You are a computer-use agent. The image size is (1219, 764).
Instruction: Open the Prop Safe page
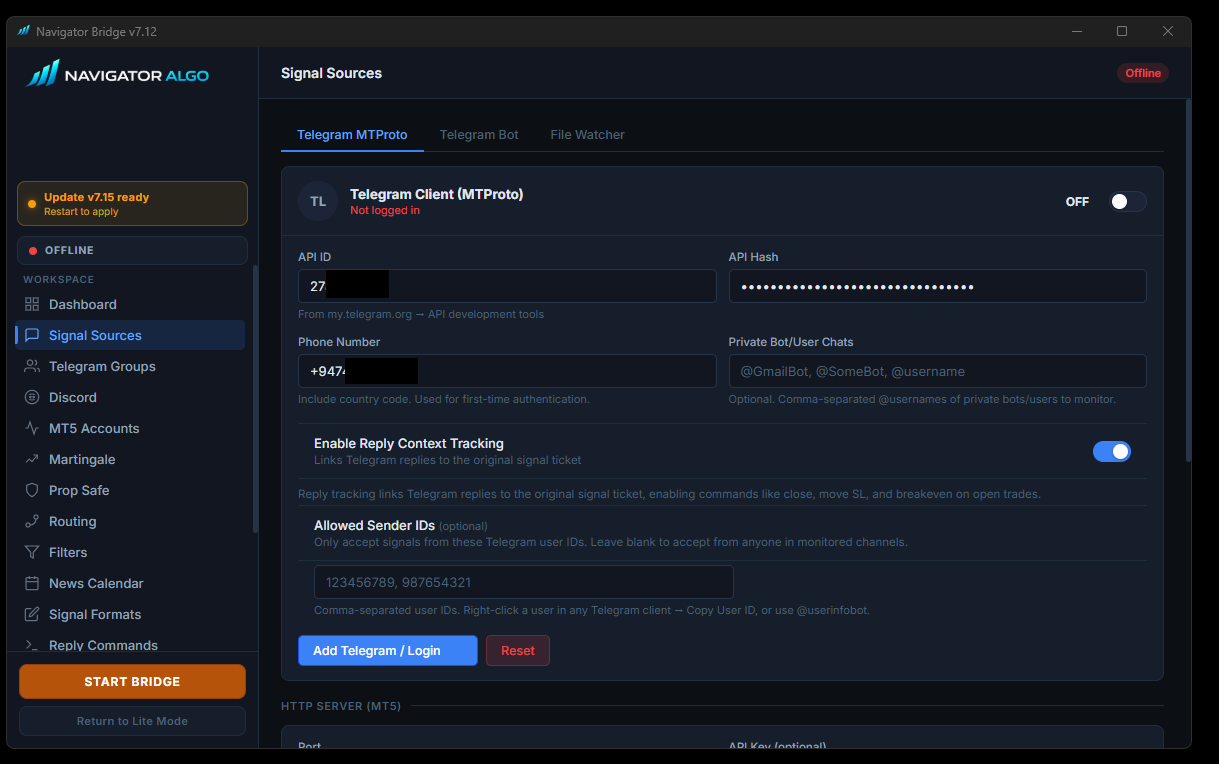tap(131, 490)
